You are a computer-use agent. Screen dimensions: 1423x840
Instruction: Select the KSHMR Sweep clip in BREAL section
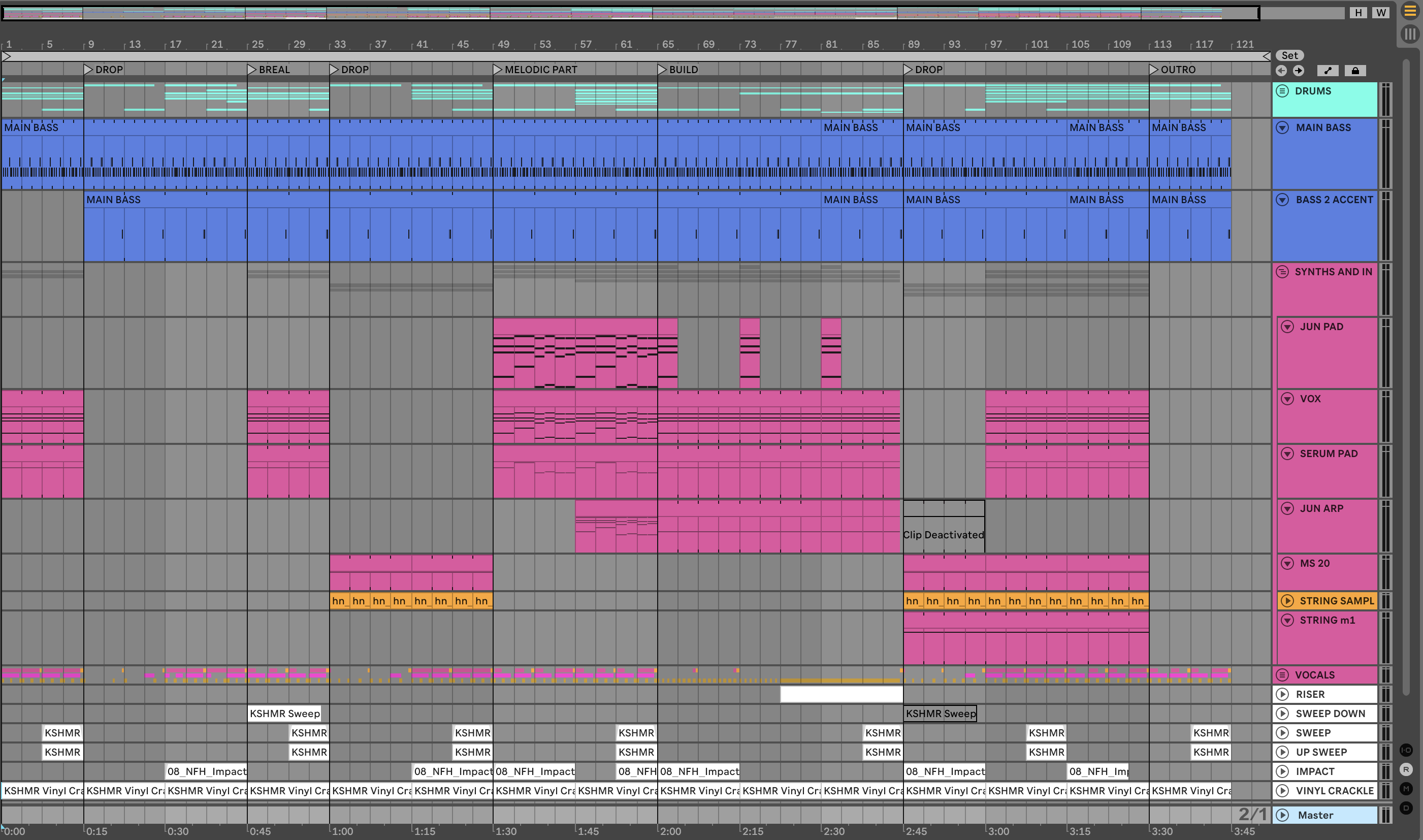285,713
